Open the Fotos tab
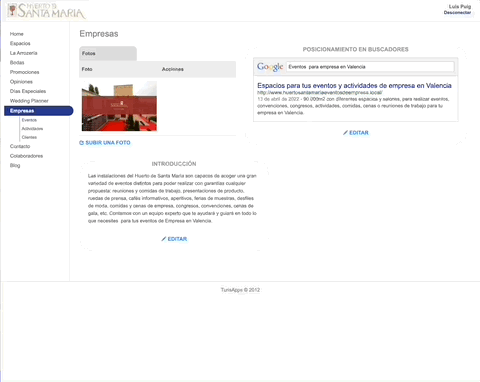 pyautogui.click(x=108, y=53)
